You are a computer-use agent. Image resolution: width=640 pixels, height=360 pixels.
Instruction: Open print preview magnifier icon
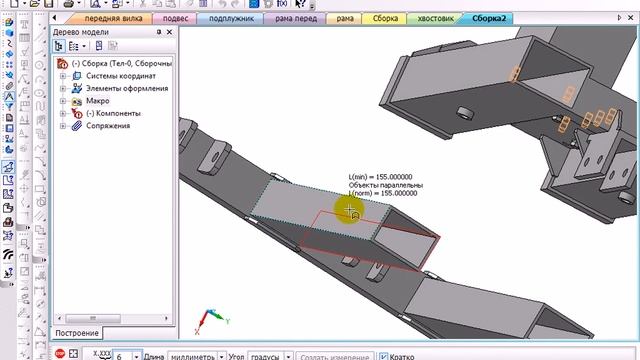pos(95,4)
